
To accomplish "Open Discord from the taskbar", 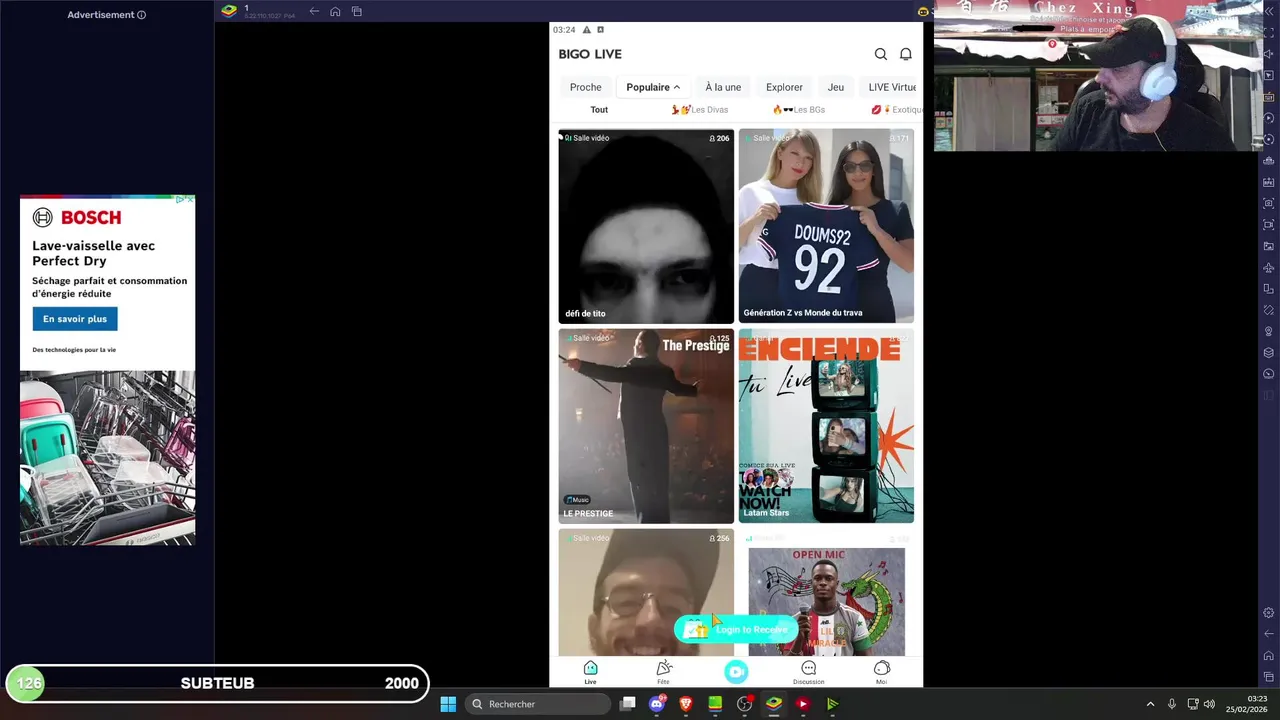I will click(657, 704).
